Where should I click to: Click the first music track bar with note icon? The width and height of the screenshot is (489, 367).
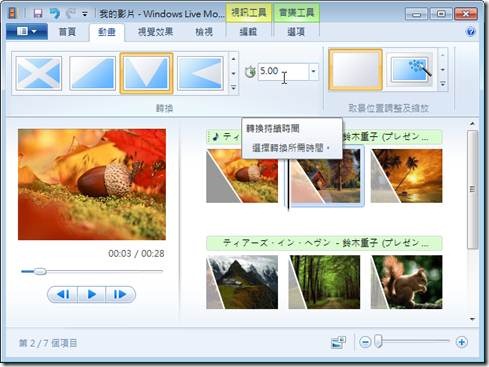[x=224, y=137]
